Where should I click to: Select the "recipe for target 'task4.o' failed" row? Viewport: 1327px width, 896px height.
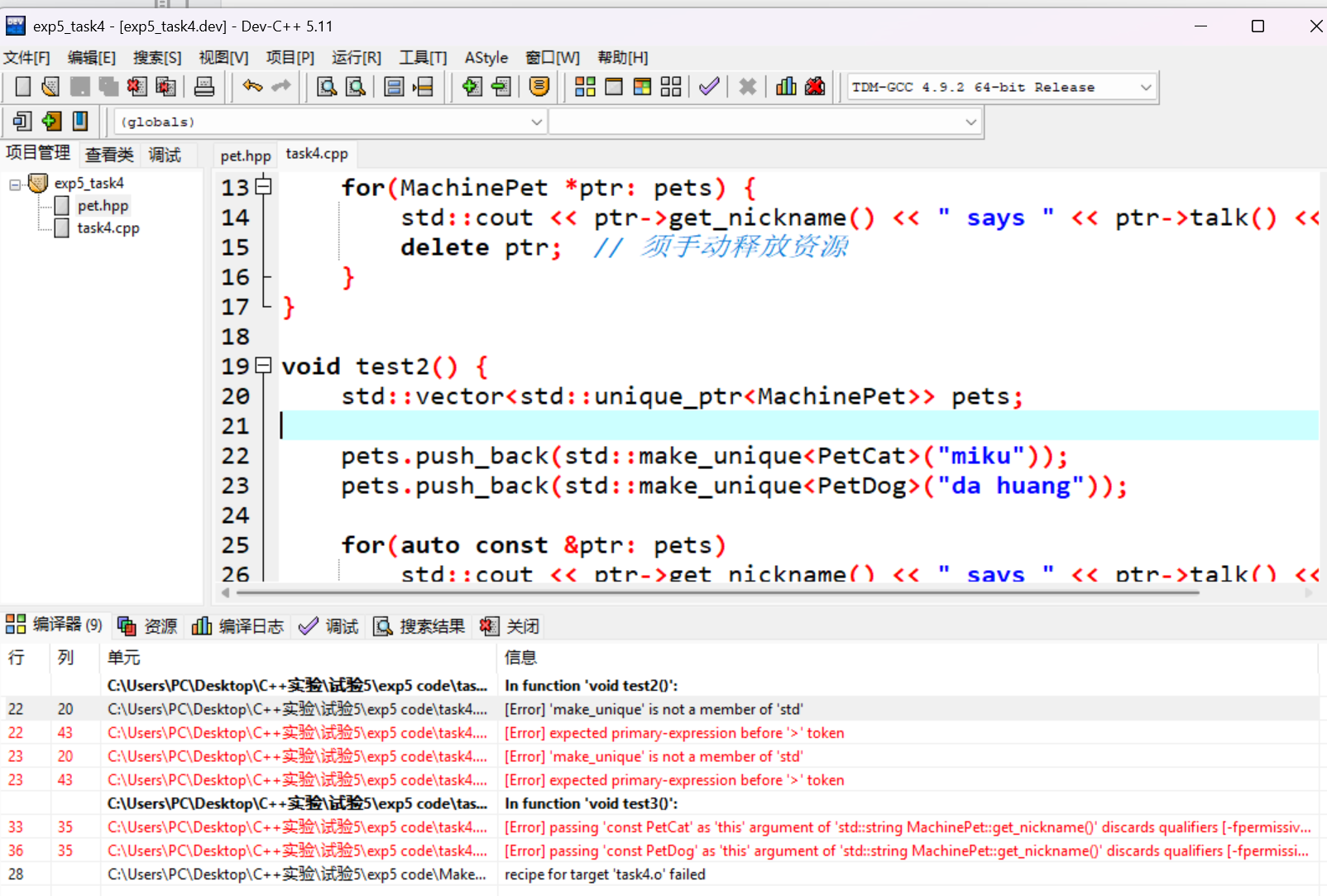click(660, 874)
